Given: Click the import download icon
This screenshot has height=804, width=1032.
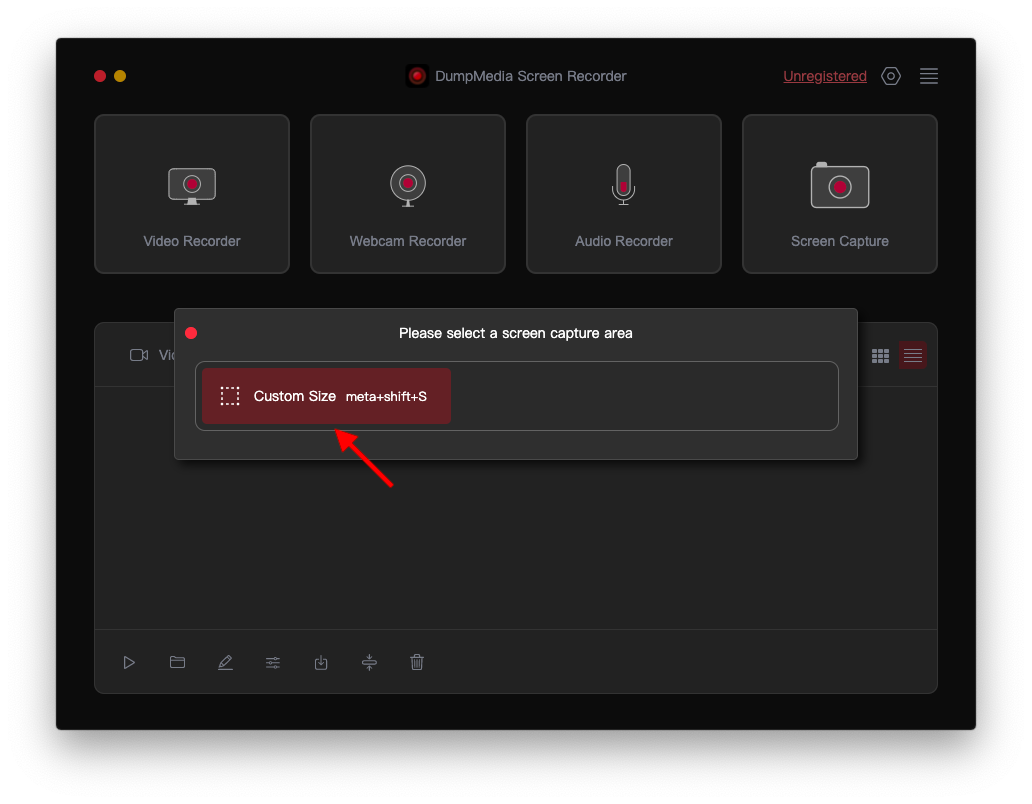Looking at the screenshot, I should point(321,663).
